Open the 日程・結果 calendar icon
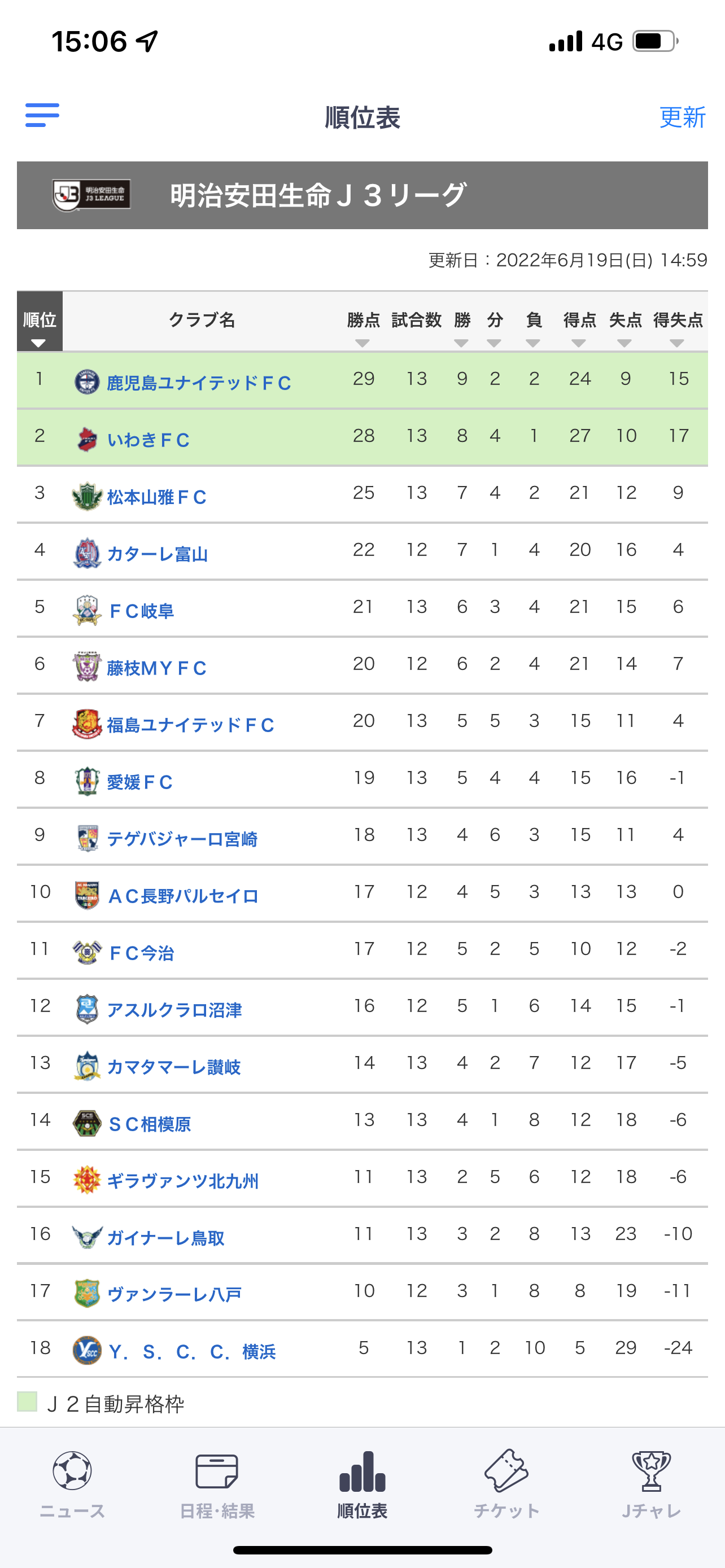 [x=217, y=1470]
